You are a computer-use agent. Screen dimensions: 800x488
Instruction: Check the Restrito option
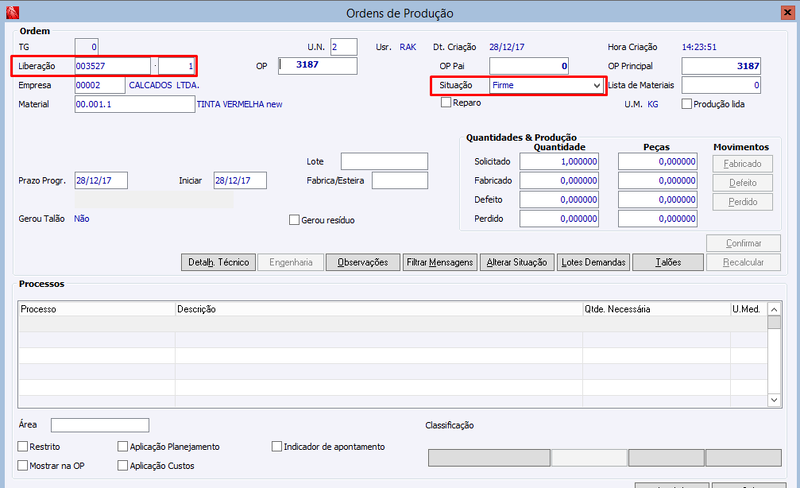pos(22,447)
